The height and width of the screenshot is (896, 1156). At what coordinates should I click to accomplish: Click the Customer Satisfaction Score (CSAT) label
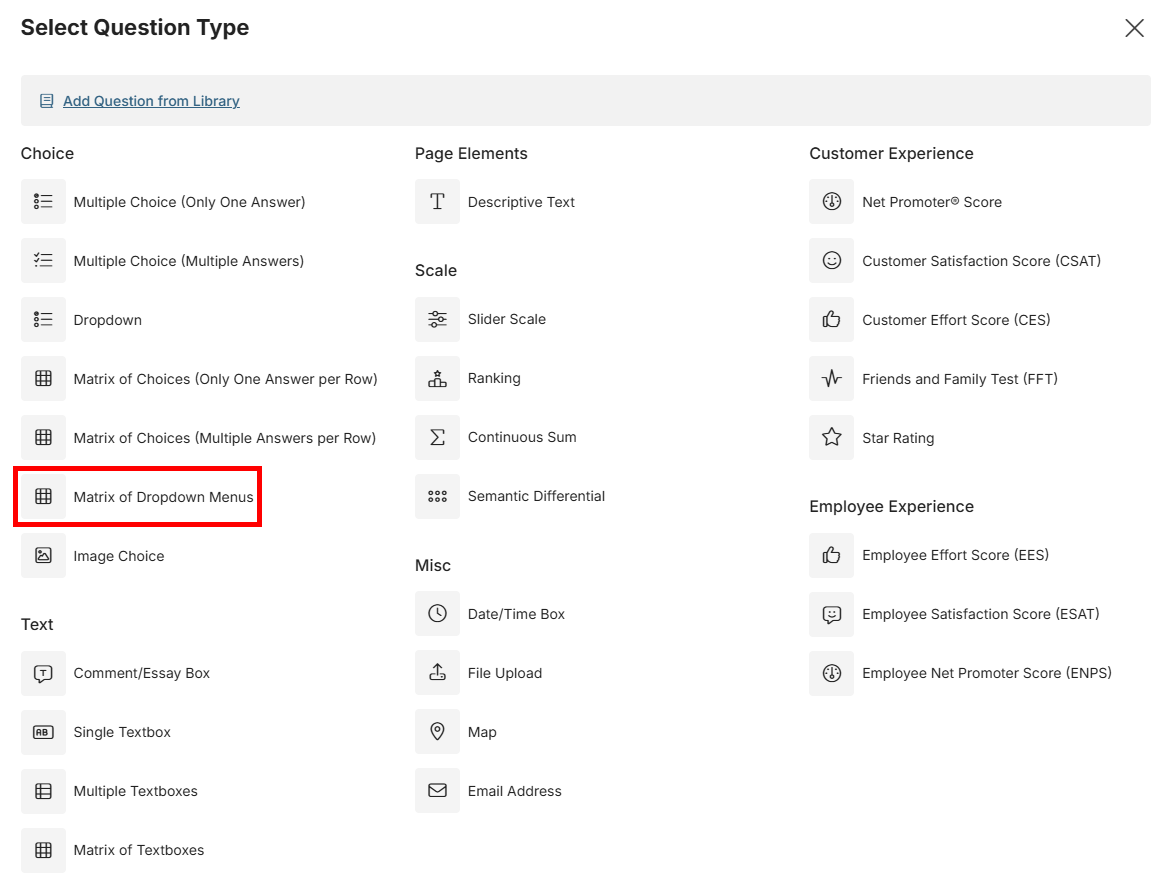coord(981,261)
